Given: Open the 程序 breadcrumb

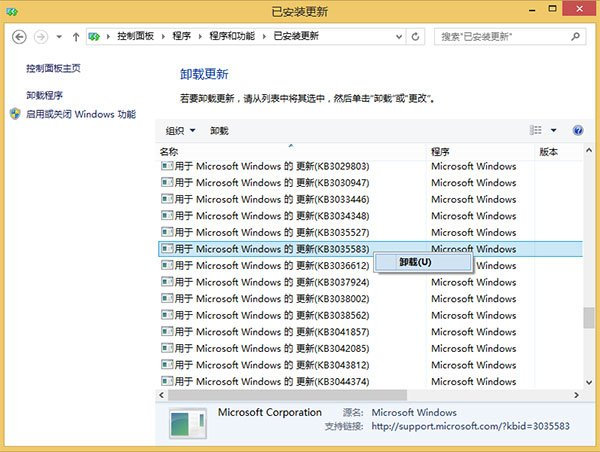Looking at the screenshot, I should tap(181, 36).
